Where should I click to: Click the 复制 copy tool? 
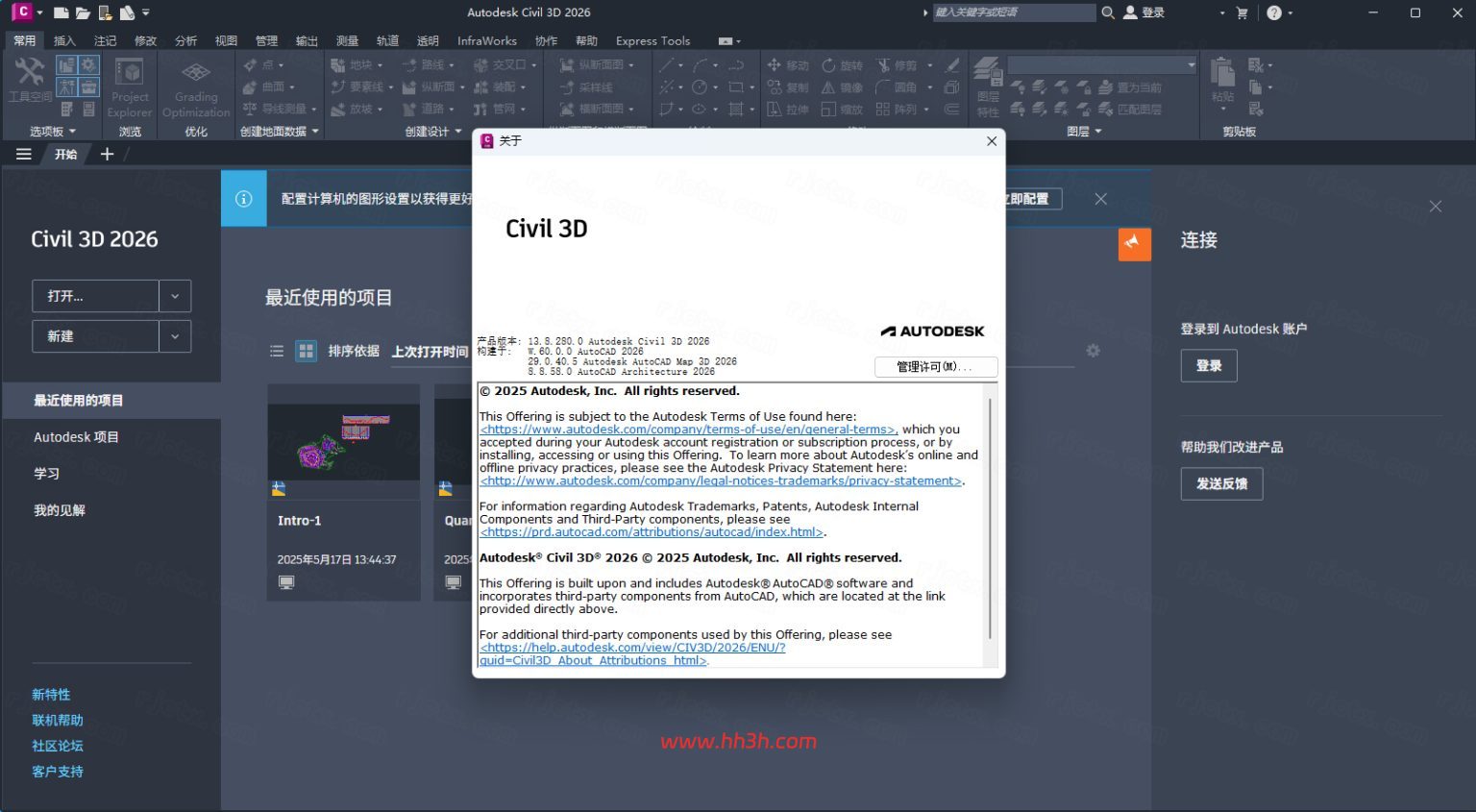[x=788, y=87]
